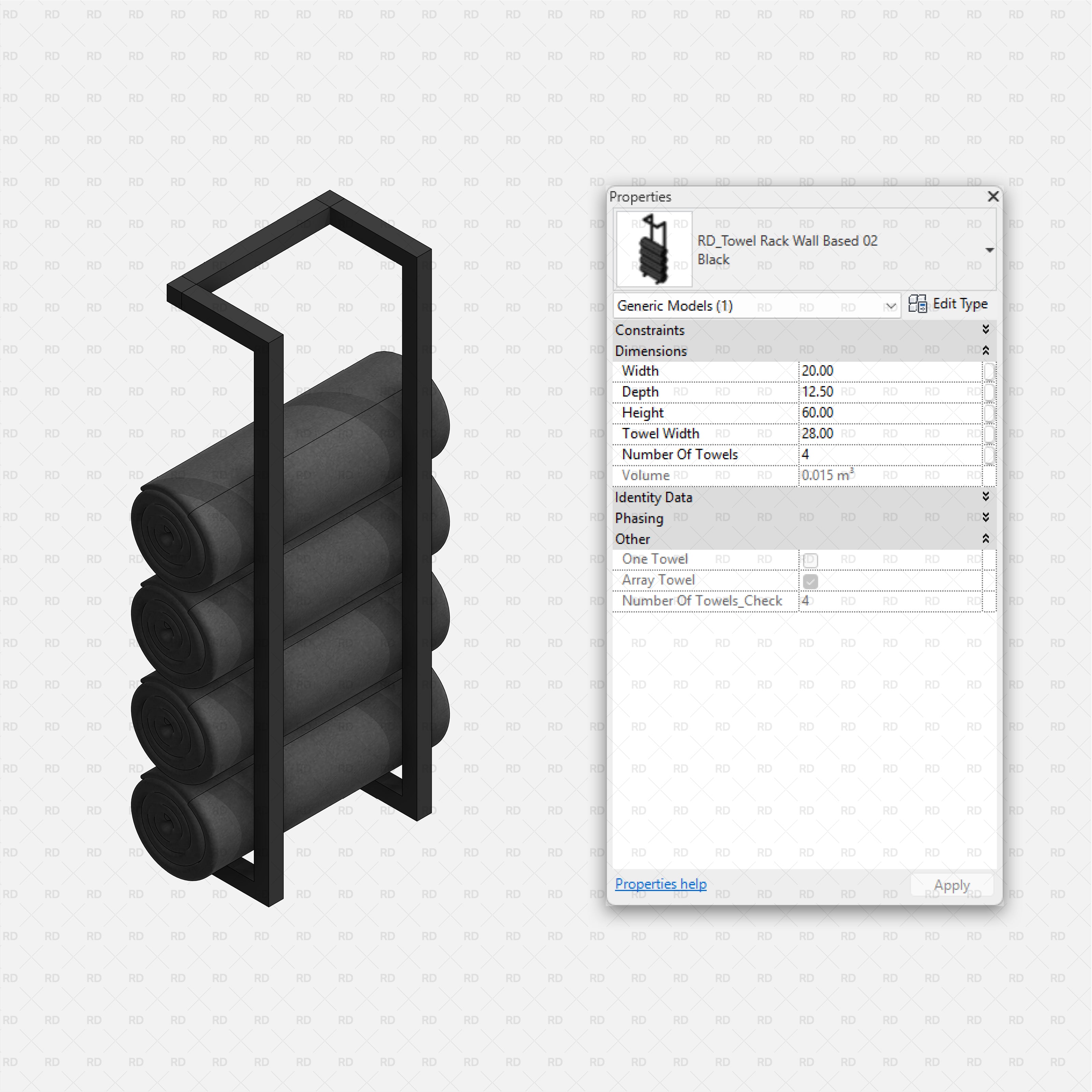Click the associate parameter button beside Towel Width
This screenshot has height=1092, width=1092.
(x=989, y=433)
